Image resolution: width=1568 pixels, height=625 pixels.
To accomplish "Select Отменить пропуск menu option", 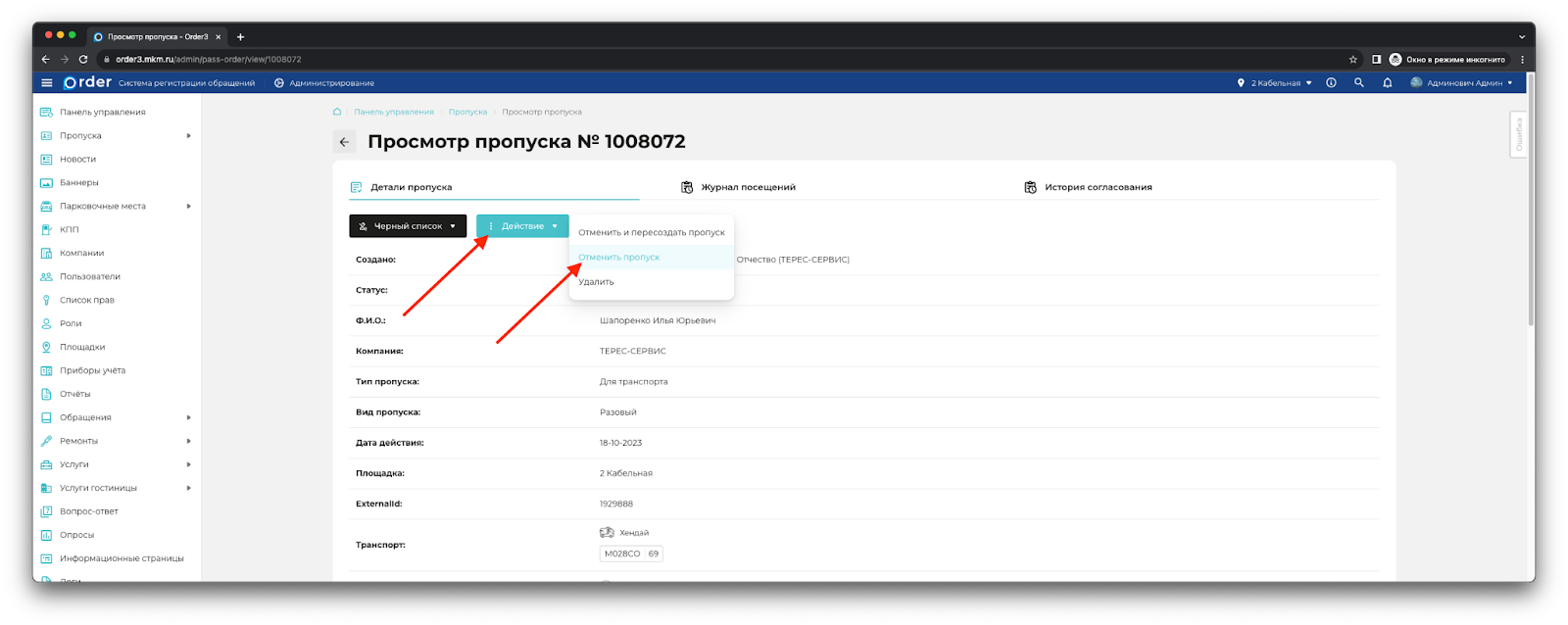I will (619, 258).
